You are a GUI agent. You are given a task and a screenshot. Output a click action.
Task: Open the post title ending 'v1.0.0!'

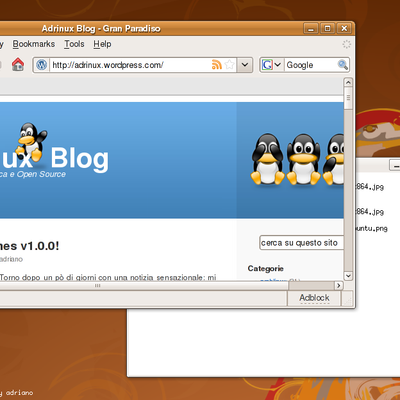(29, 246)
